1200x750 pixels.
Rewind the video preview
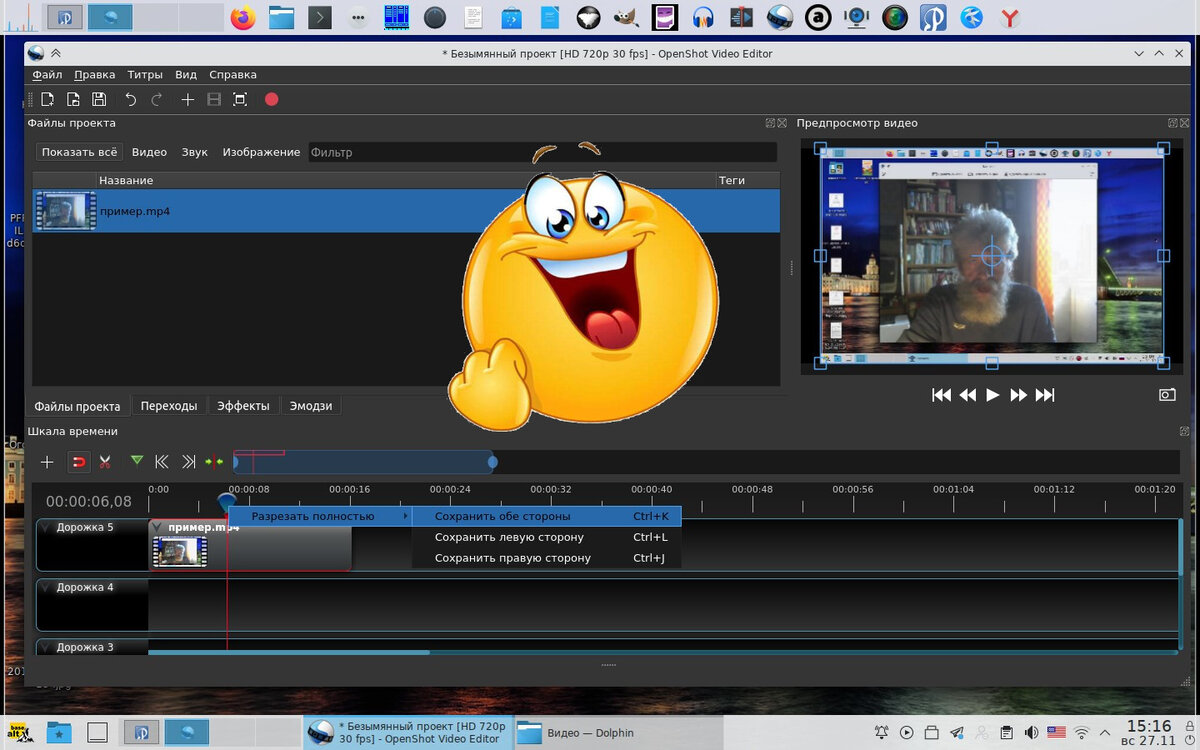(967, 395)
